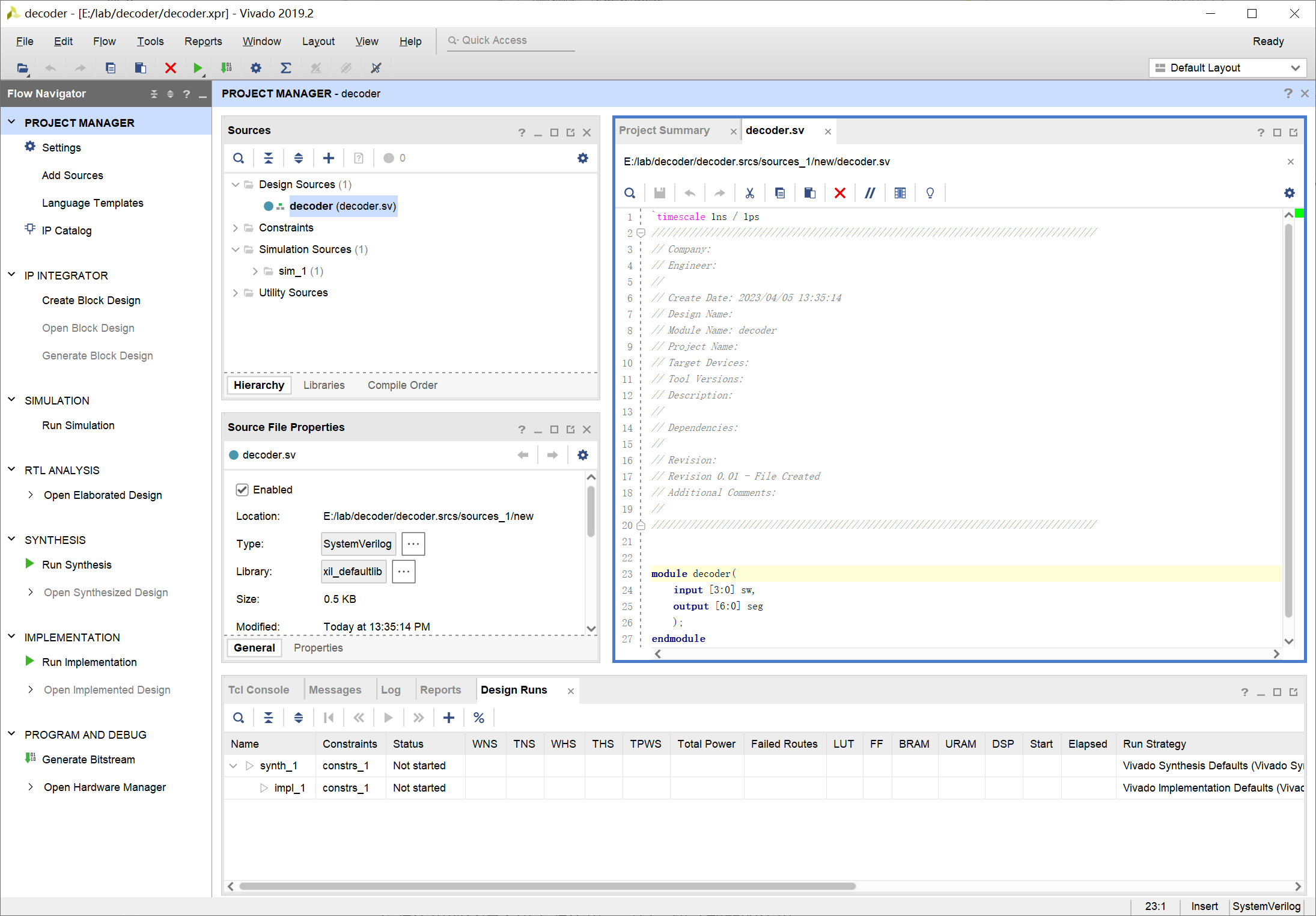1316x916 pixels.
Task: Click the Quick Access search field
Action: (x=511, y=40)
